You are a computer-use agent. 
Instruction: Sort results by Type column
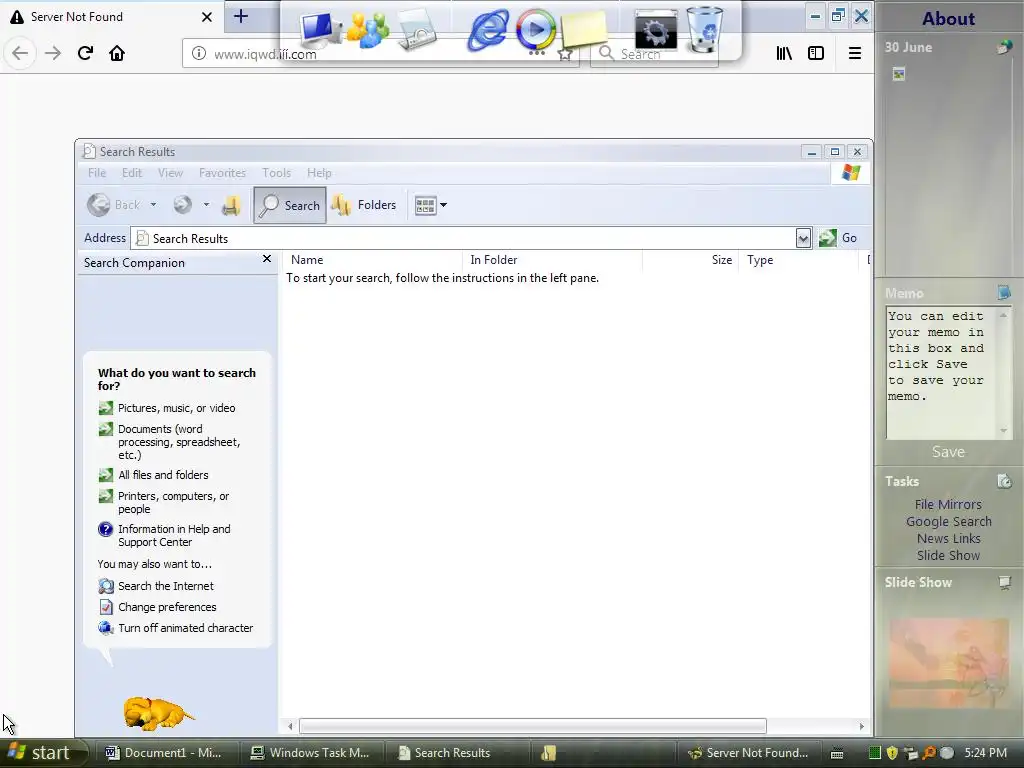pyautogui.click(x=798, y=260)
